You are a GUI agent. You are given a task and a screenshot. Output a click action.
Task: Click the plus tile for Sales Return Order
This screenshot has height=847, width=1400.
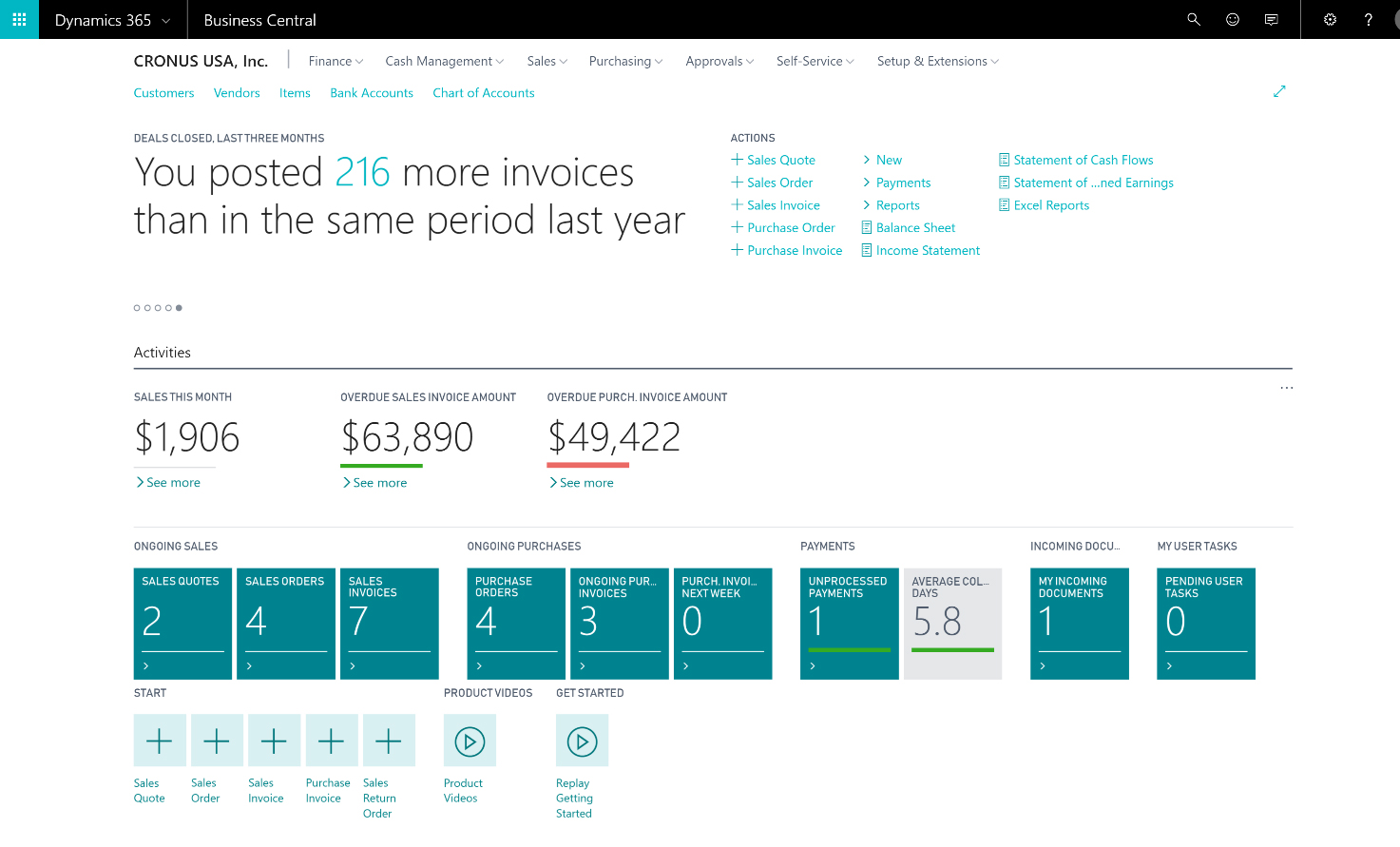click(x=389, y=741)
